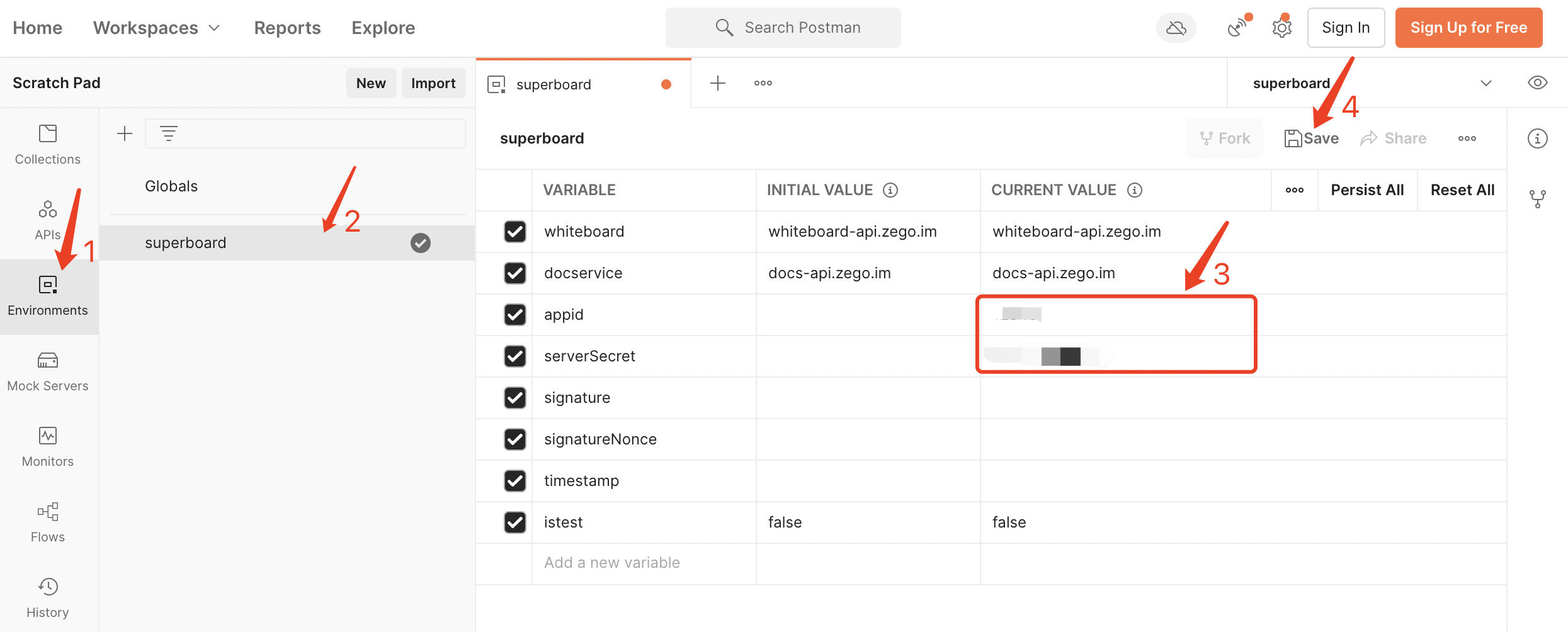Open the fork/changelog icon in right sidebar
The image size is (1568, 632).
(1538, 199)
